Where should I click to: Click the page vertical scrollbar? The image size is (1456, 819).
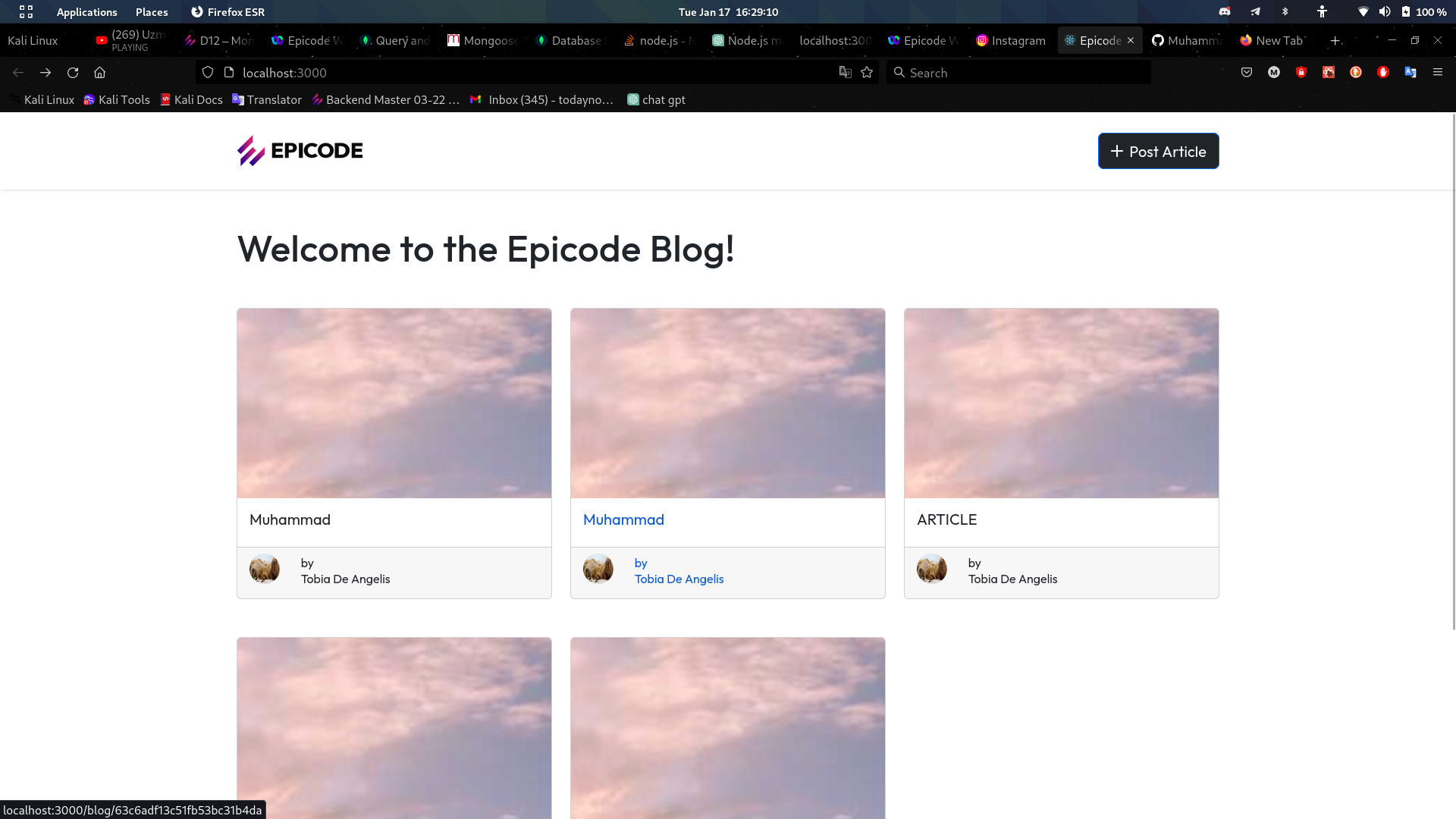1453,372
